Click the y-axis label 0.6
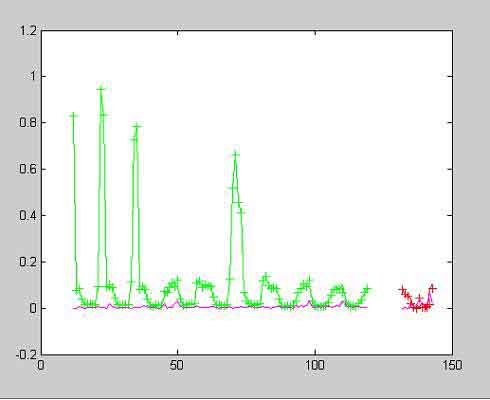The image size is (490, 400). click(x=28, y=169)
